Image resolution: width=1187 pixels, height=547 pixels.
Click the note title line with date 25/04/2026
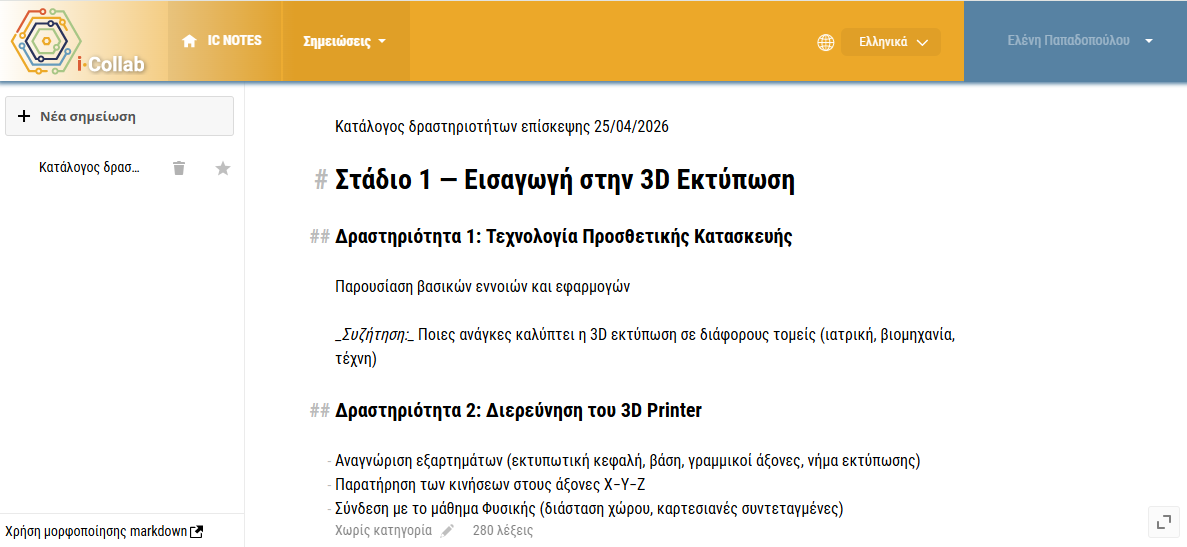coord(501,126)
